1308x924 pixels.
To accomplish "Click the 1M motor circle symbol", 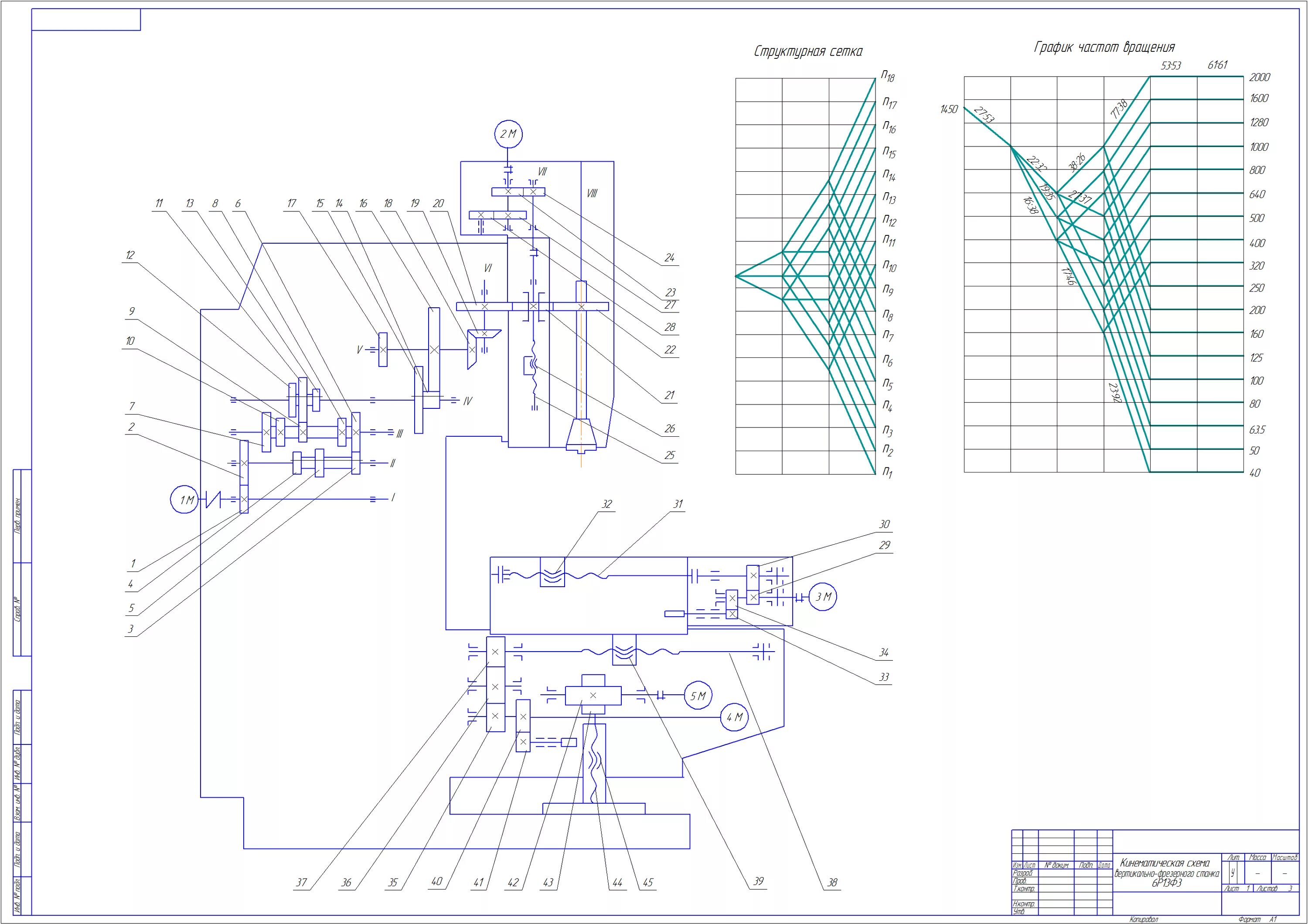I will 185,499.
